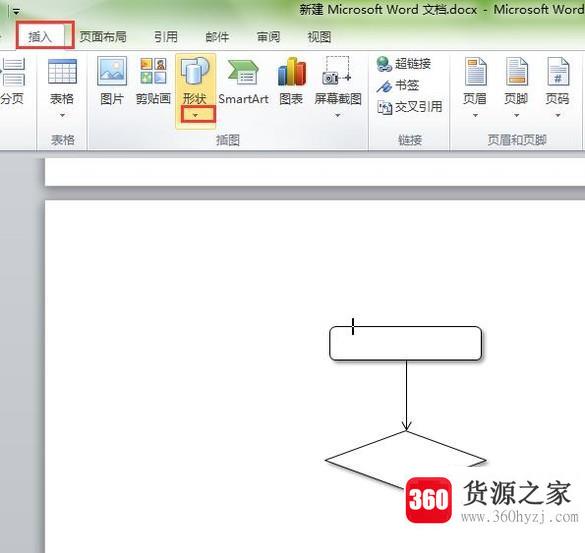This screenshot has width=585, height=553.
Task: Expand the 页脚 dropdown arrow
Action: (x=517, y=115)
